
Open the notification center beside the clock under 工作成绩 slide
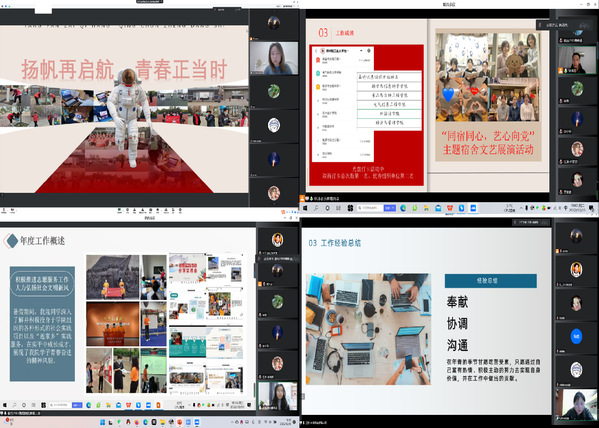tap(591, 208)
